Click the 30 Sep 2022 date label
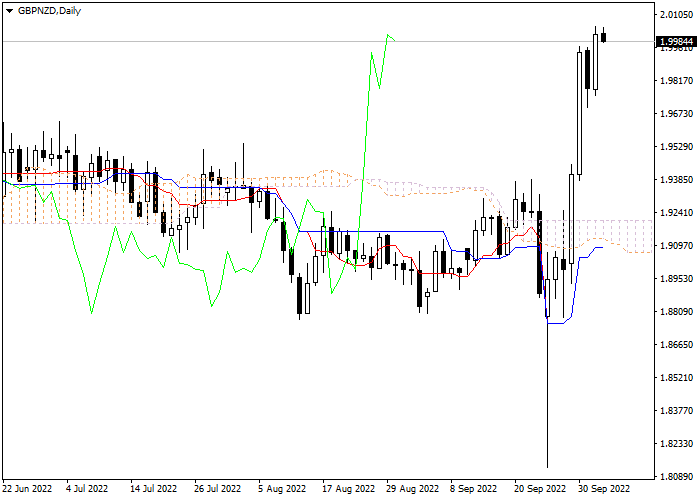Screen dimensions: 700x500 coord(604,488)
